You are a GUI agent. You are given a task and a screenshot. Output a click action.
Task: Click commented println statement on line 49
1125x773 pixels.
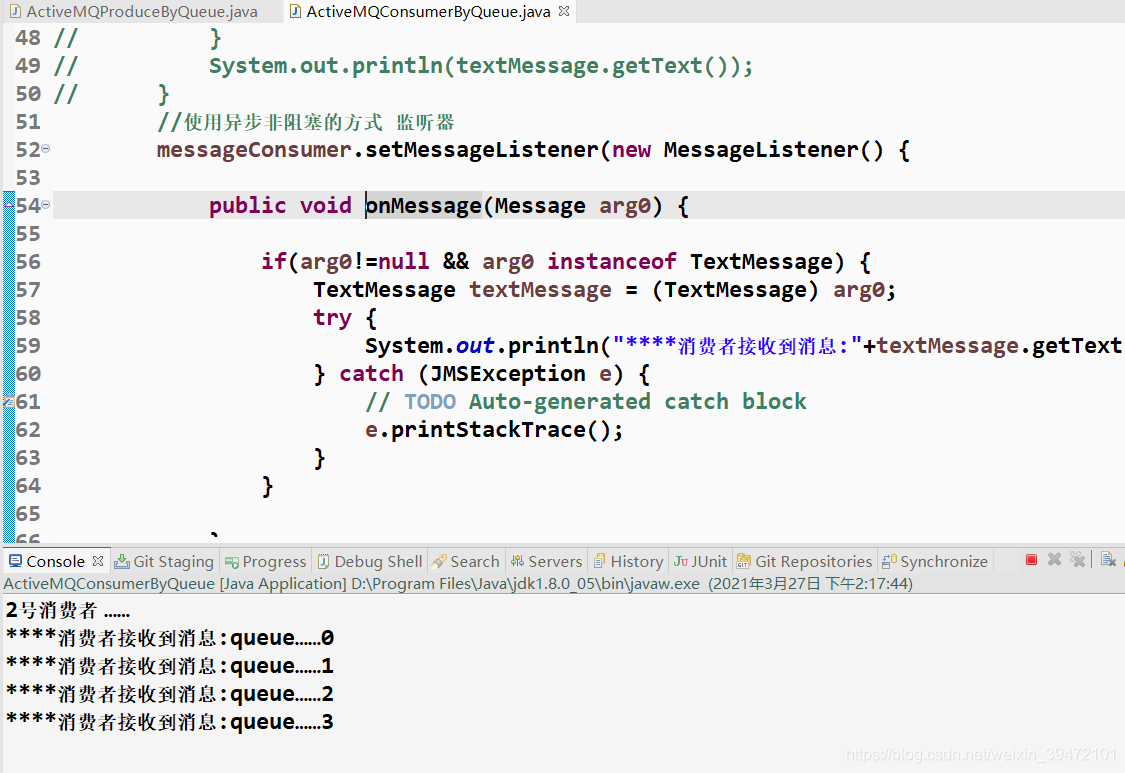[481, 66]
